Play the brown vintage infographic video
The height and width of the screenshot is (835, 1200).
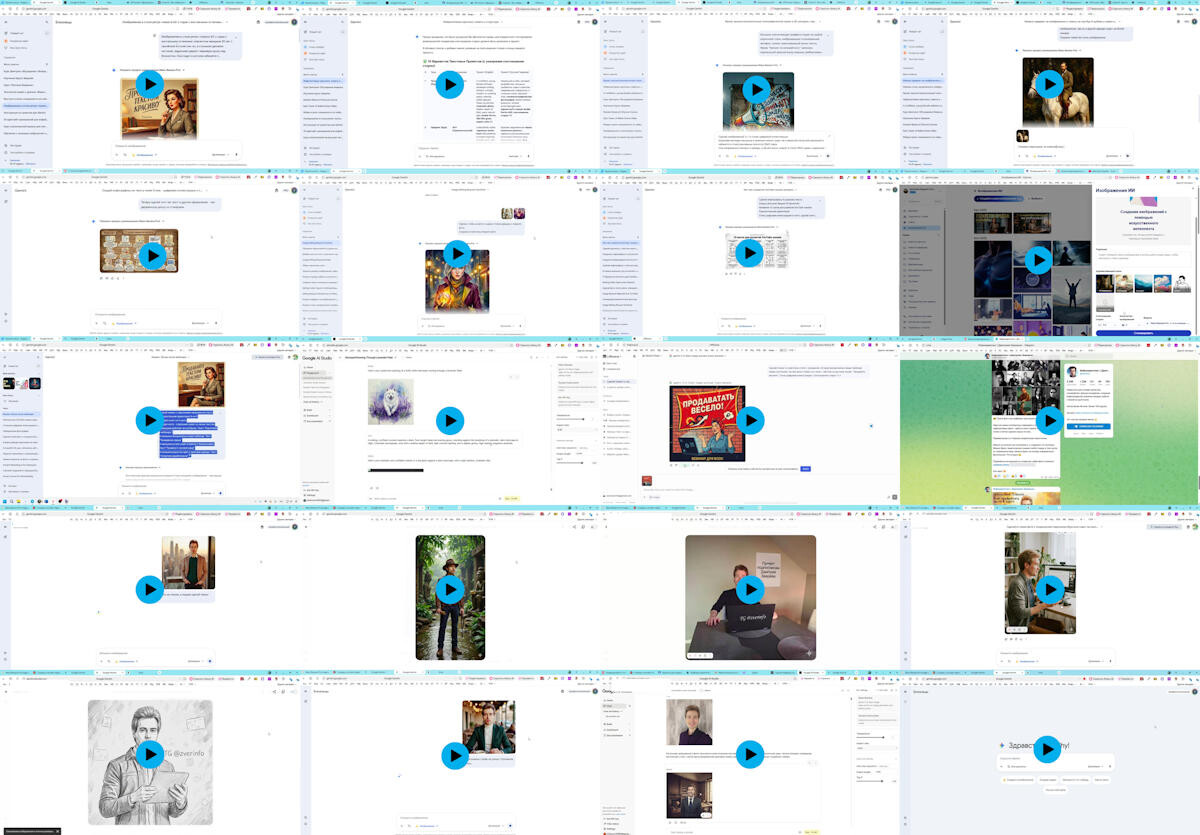click(x=150, y=255)
